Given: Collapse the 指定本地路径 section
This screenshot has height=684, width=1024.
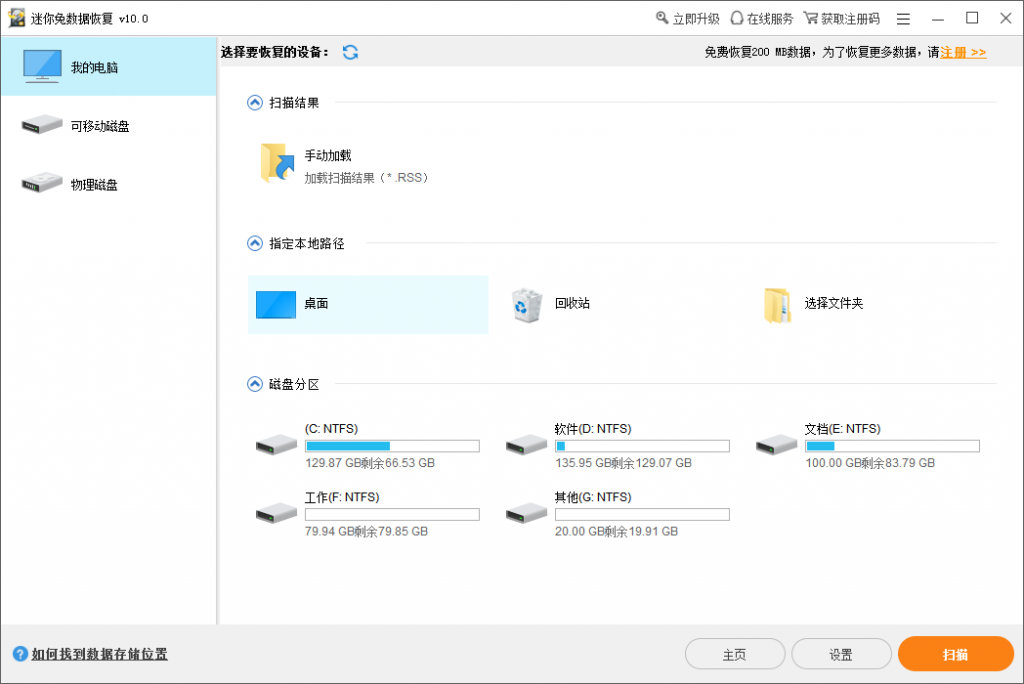Looking at the screenshot, I should tap(255, 243).
